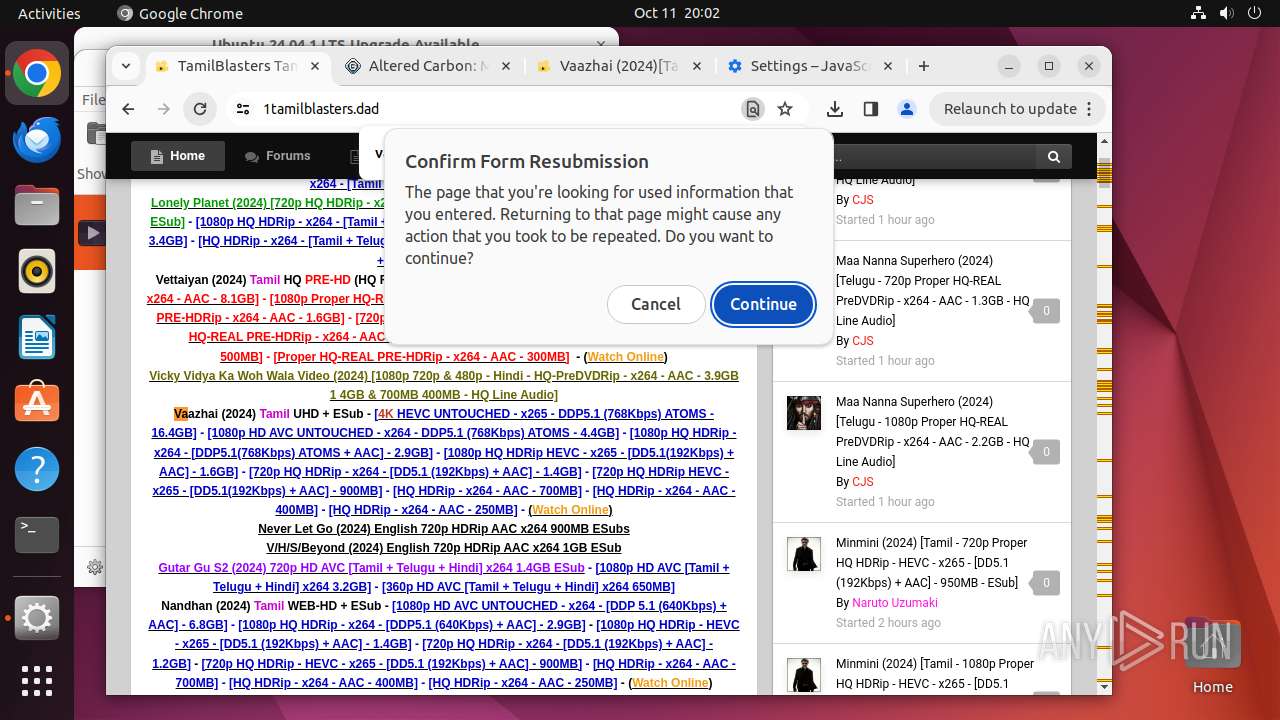1280x720 pixels.
Task: Open Chrome downloads icon
Action: [x=835, y=109]
